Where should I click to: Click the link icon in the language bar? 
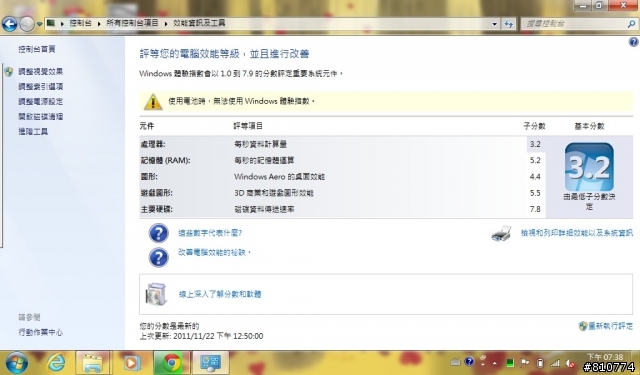483,358
